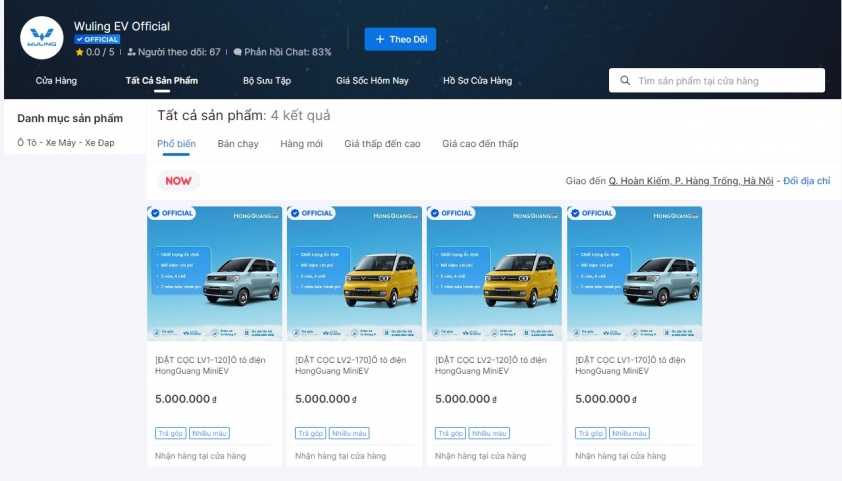Click OFFICIAL badge on LV1-120 card
This screenshot has height=481, width=842.
coord(172,213)
